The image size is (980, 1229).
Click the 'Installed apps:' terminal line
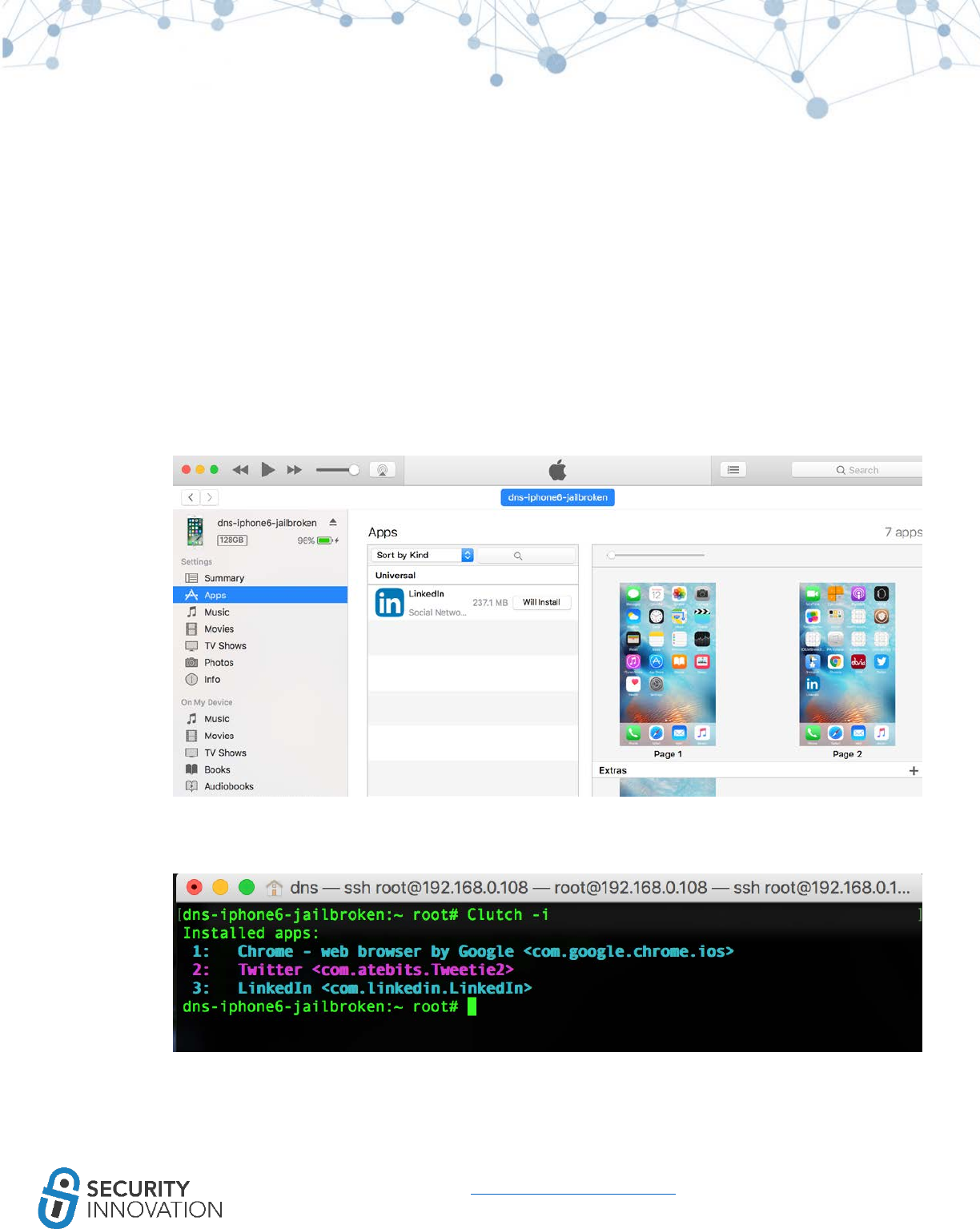(251, 933)
